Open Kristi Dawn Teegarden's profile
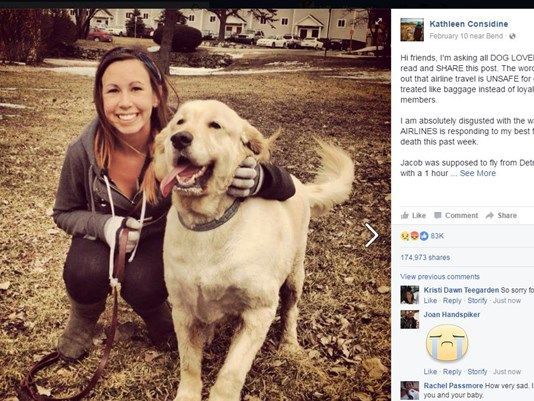The width and height of the screenshot is (534, 401). pos(461,290)
